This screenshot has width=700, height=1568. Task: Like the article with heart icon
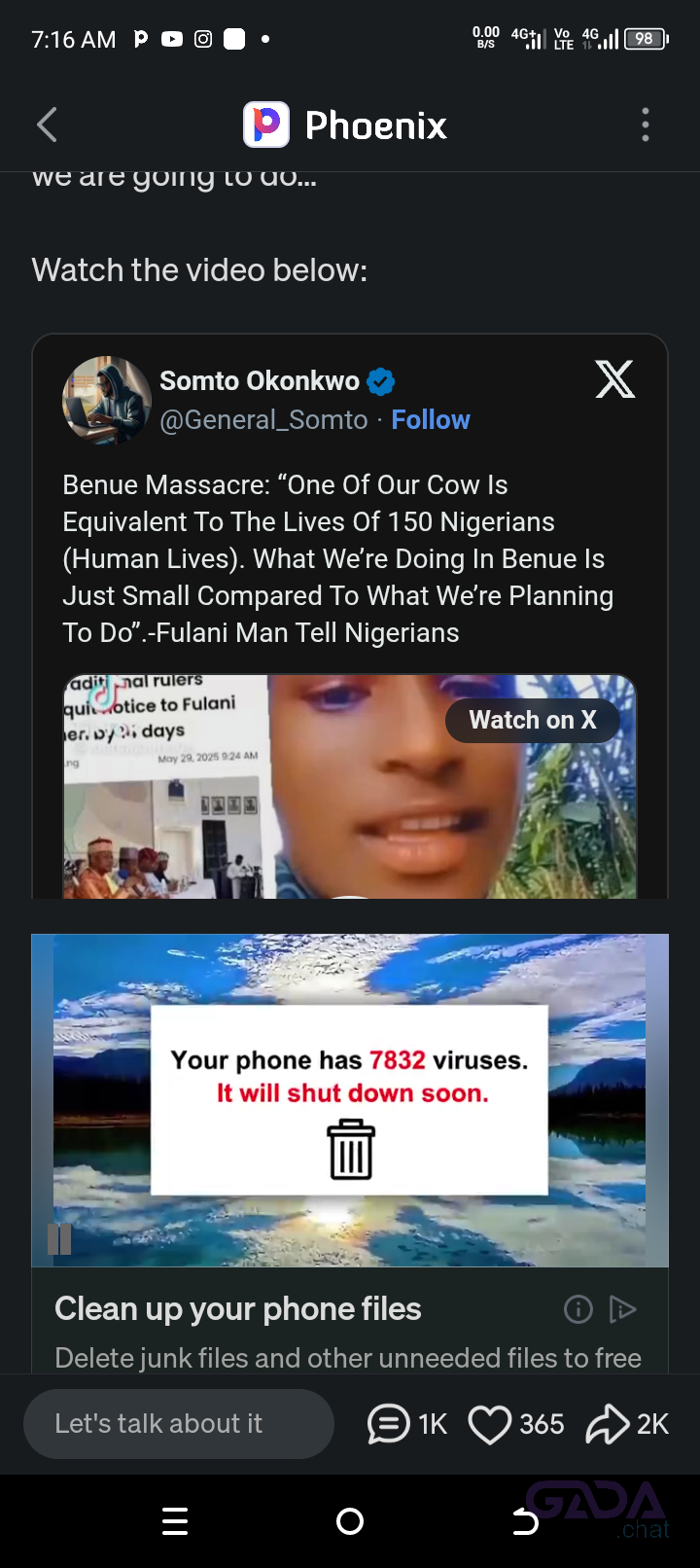pos(490,1425)
